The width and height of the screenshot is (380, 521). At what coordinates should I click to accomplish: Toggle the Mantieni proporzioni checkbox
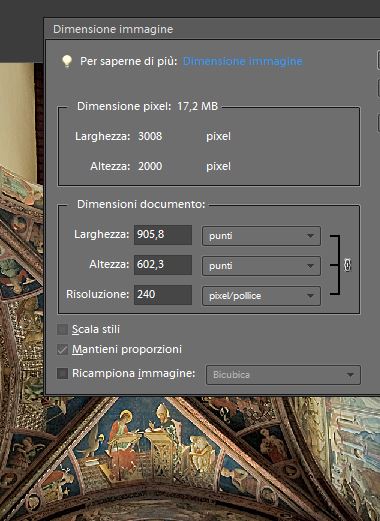[62, 349]
